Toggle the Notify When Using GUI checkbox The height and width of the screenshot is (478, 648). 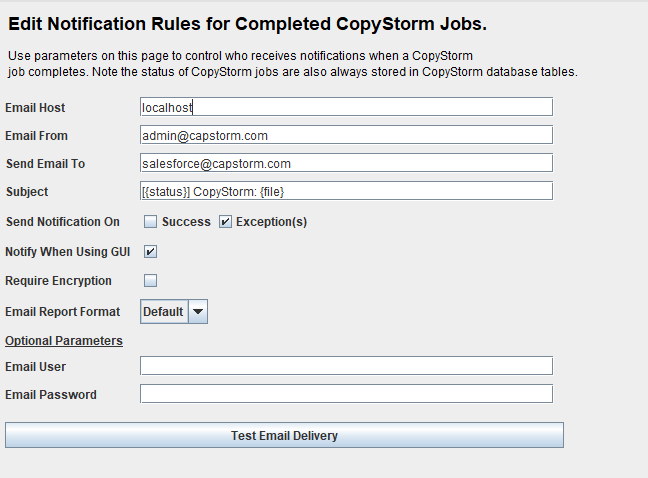[x=150, y=252]
